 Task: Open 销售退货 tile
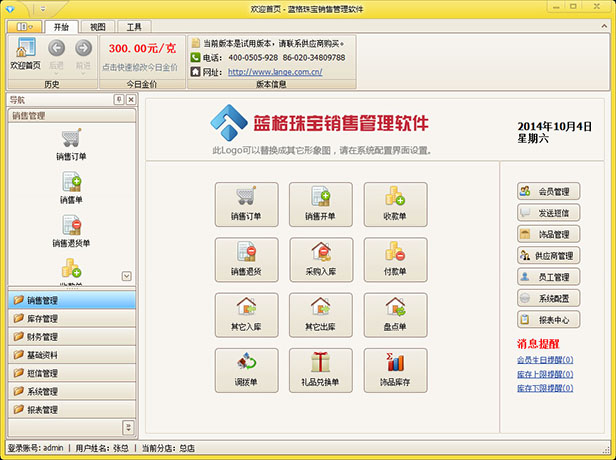click(x=246, y=260)
